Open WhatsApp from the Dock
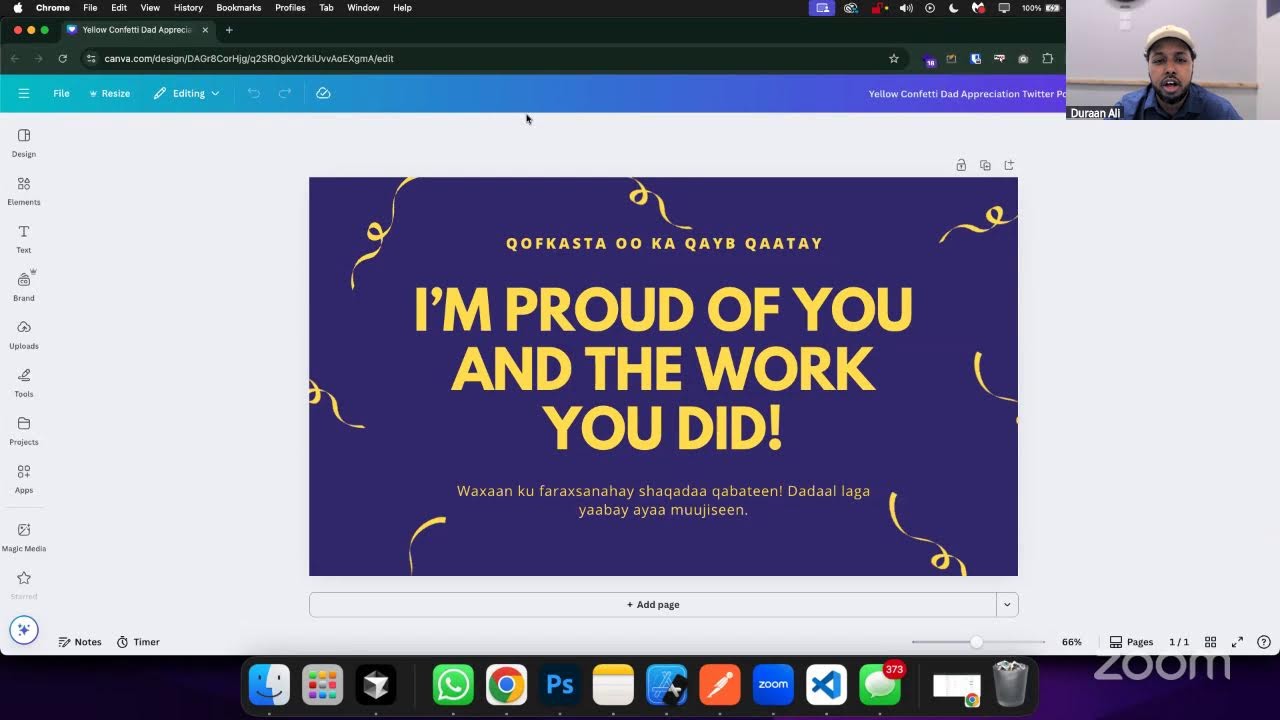The width and height of the screenshot is (1280, 720). pos(453,685)
